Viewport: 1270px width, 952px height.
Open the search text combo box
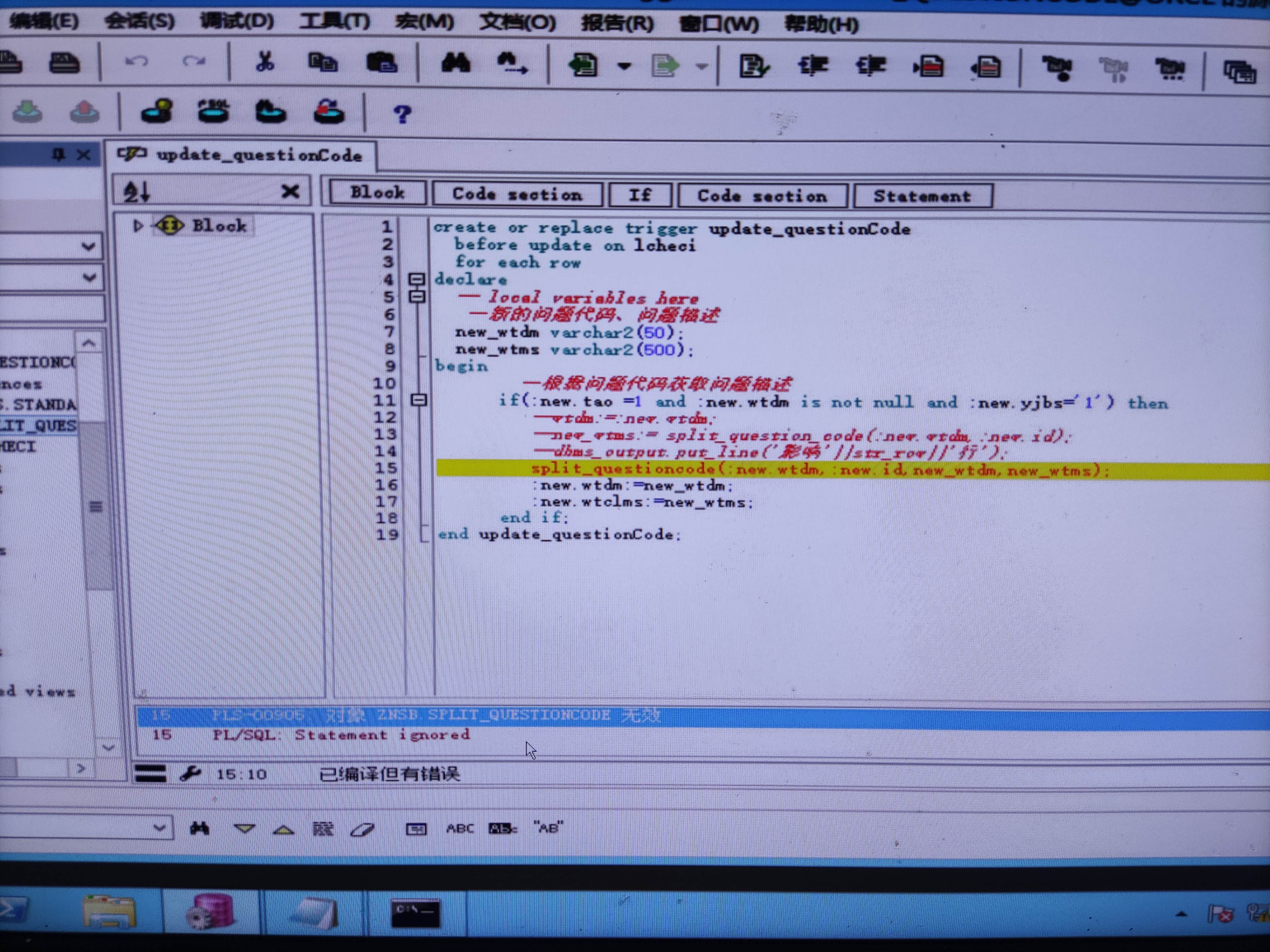(x=160, y=828)
